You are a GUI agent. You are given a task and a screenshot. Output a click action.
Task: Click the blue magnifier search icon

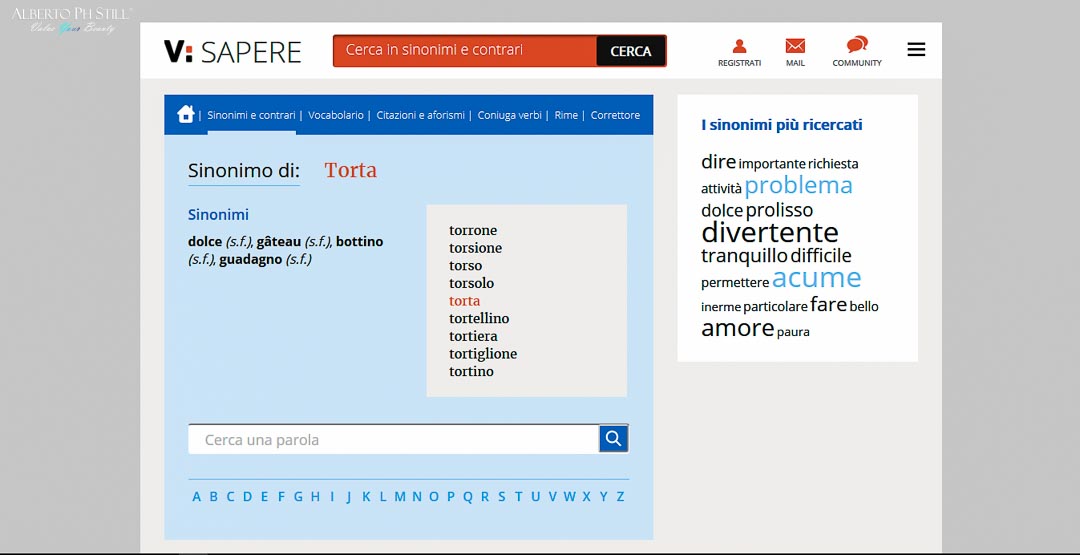point(613,439)
